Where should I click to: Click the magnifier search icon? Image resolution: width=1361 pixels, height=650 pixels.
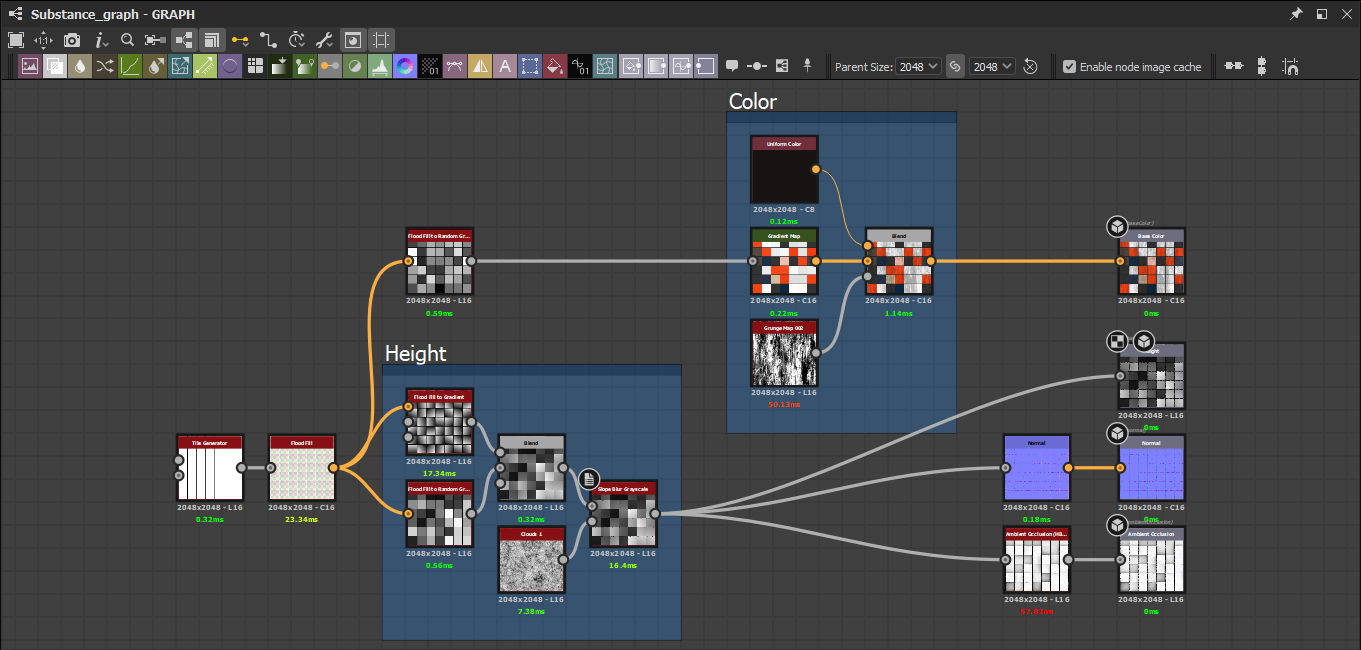pos(128,40)
